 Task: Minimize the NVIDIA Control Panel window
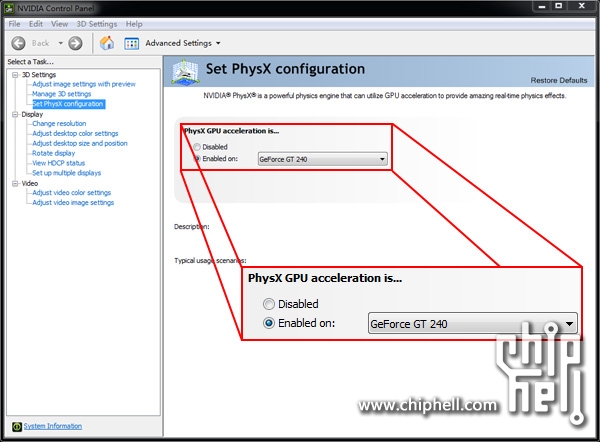542,7
